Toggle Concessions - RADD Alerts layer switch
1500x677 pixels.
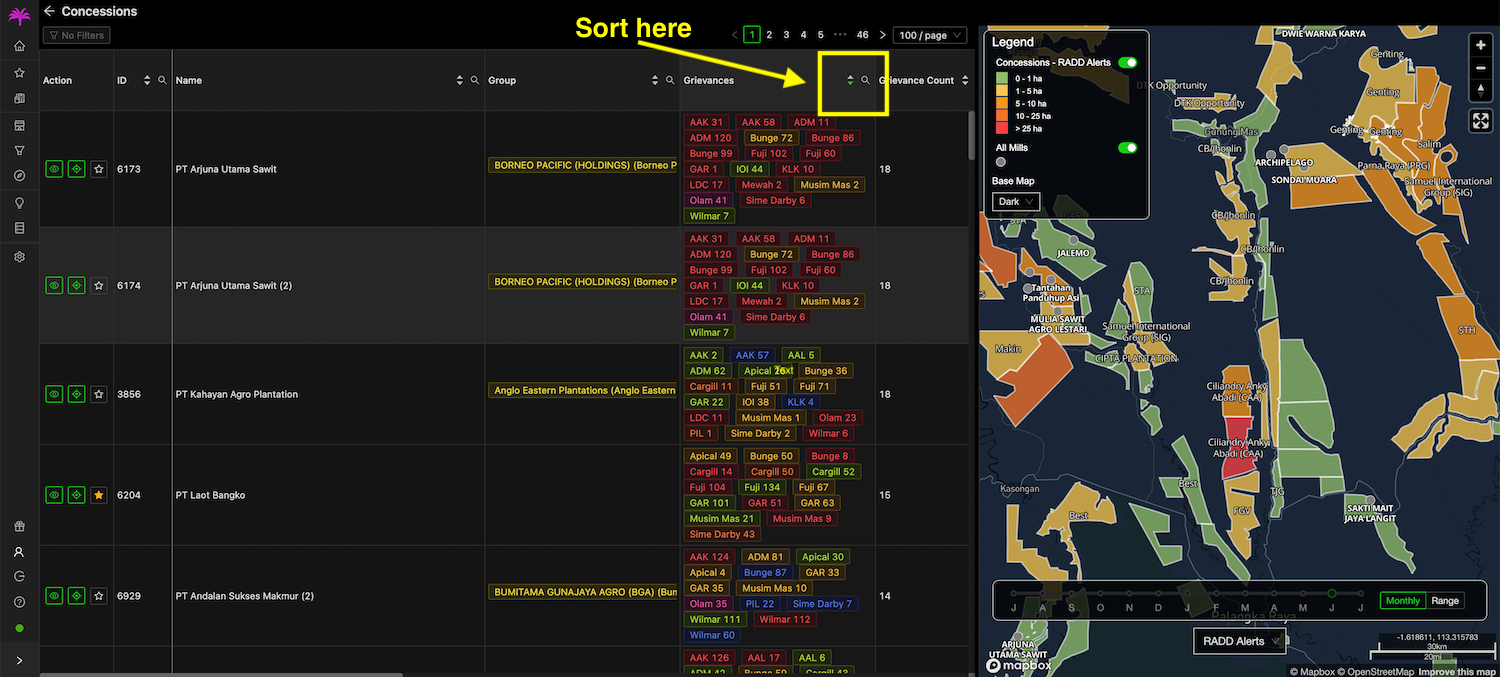tap(1128, 62)
